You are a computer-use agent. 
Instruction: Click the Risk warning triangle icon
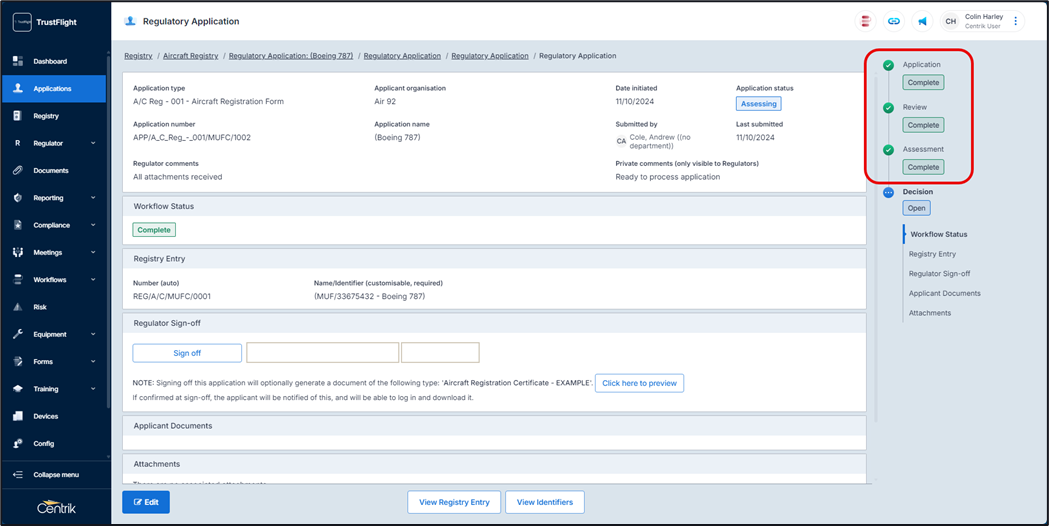coord(18,307)
